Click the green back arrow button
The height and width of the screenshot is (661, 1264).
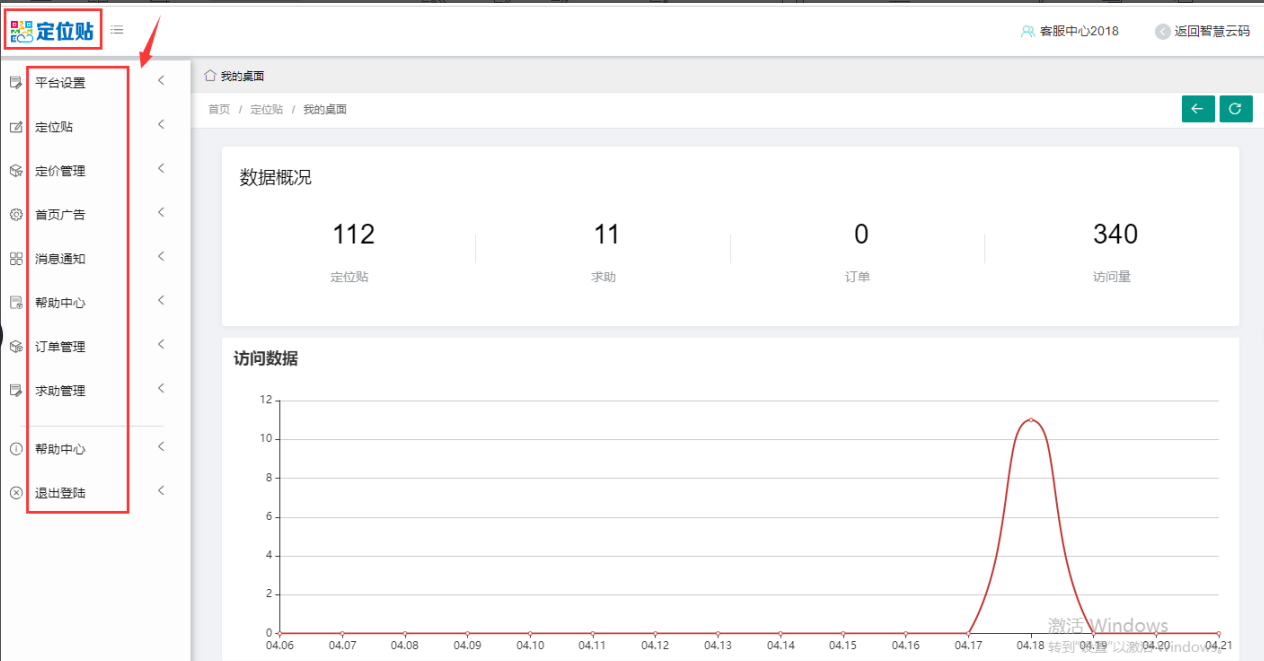tap(1197, 109)
